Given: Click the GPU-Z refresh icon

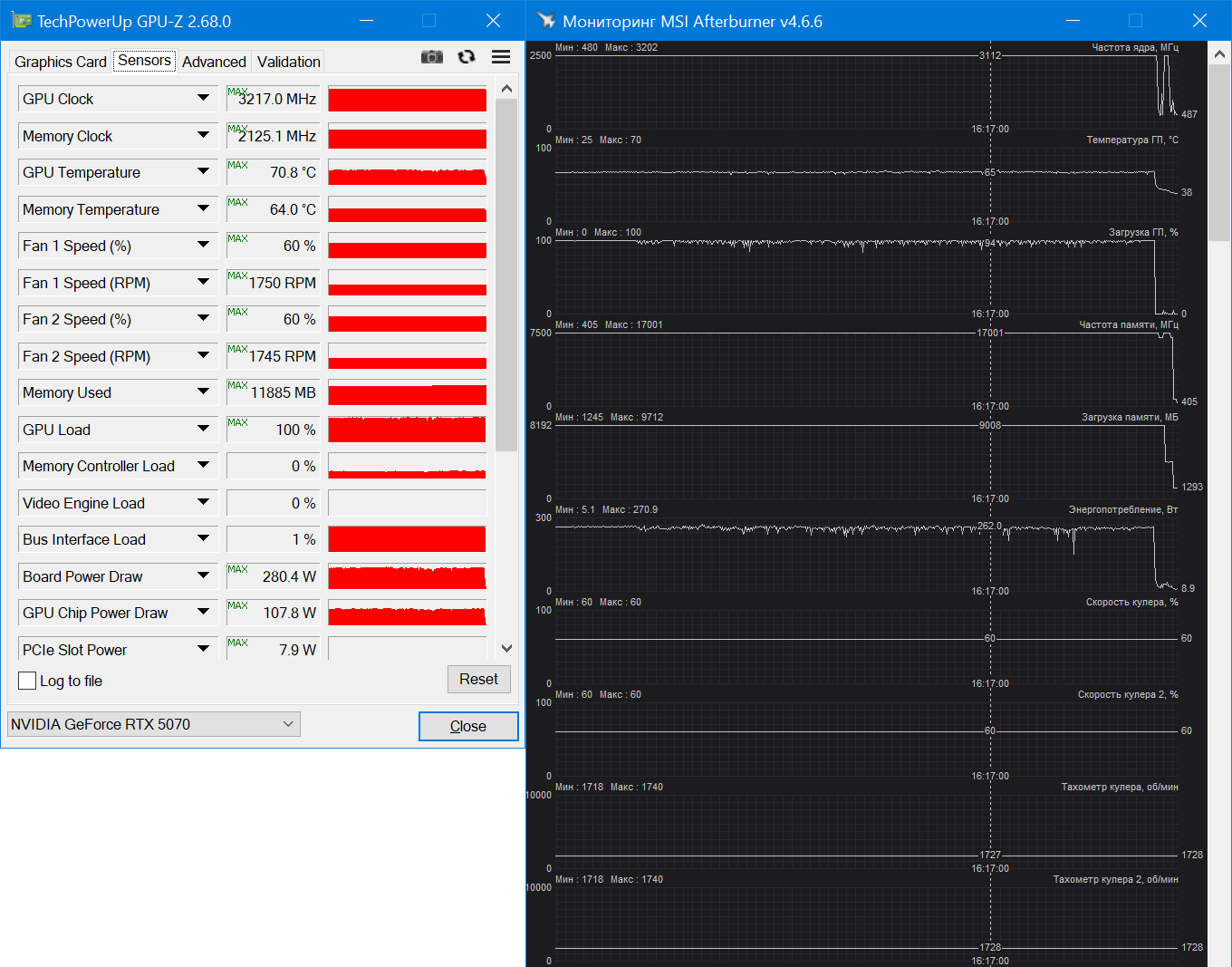Looking at the screenshot, I should point(467,57).
